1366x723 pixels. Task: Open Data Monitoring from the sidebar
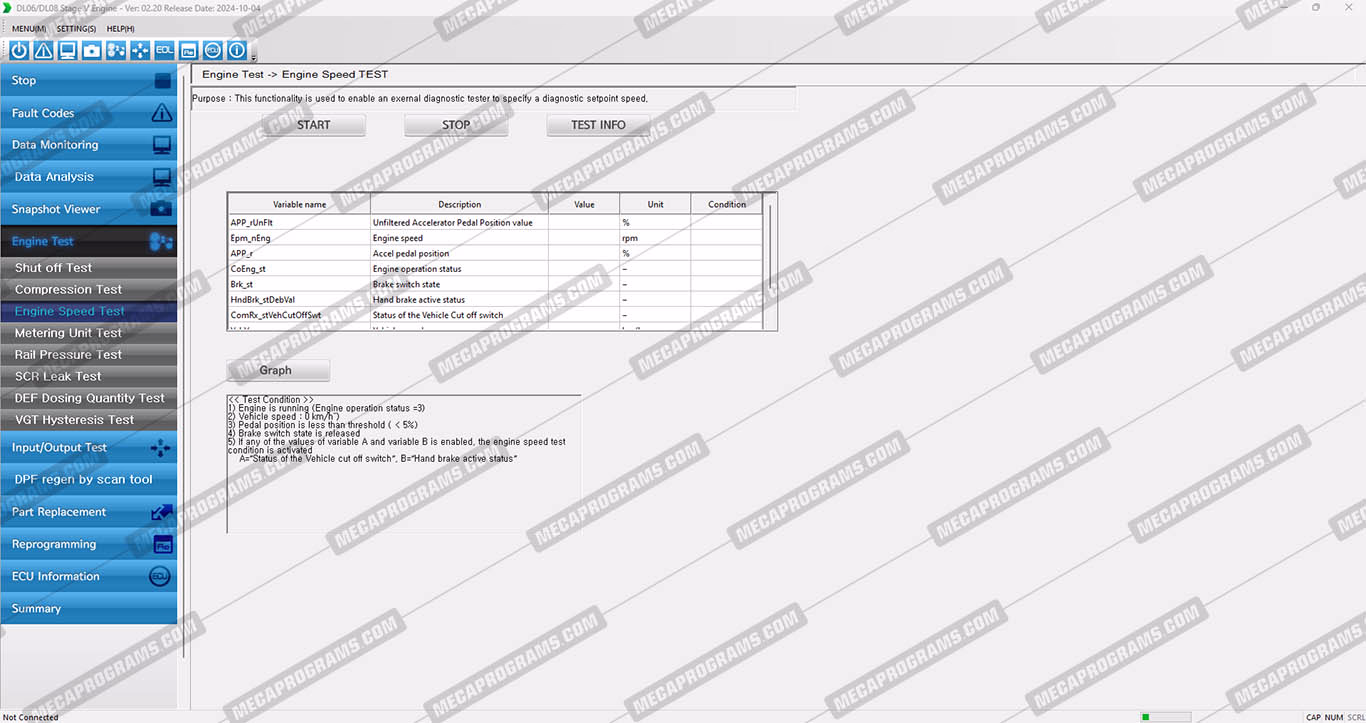pos(89,145)
